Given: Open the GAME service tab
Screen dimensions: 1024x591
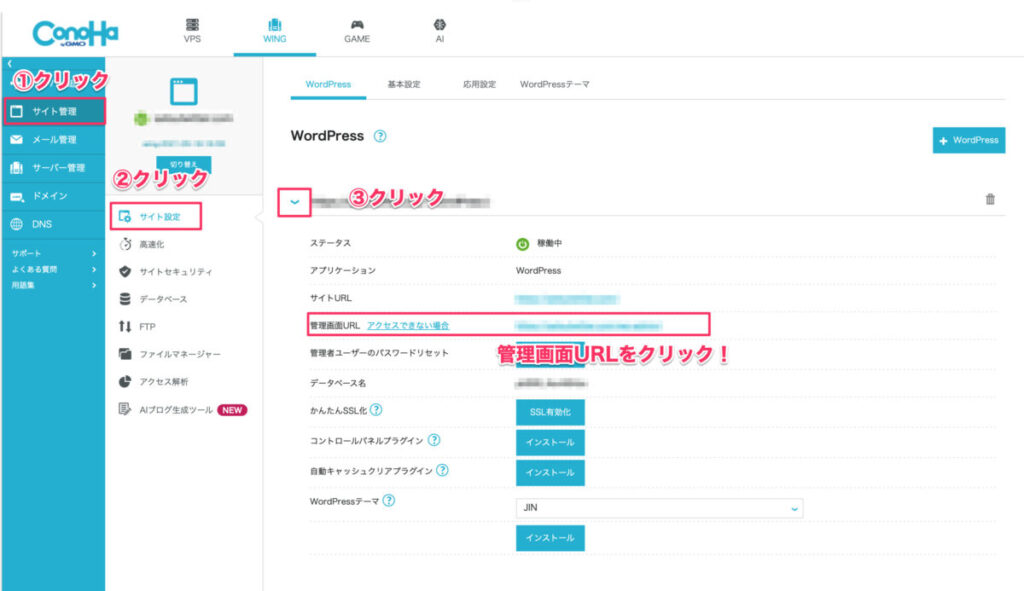Looking at the screenshot, I should 357,31.
